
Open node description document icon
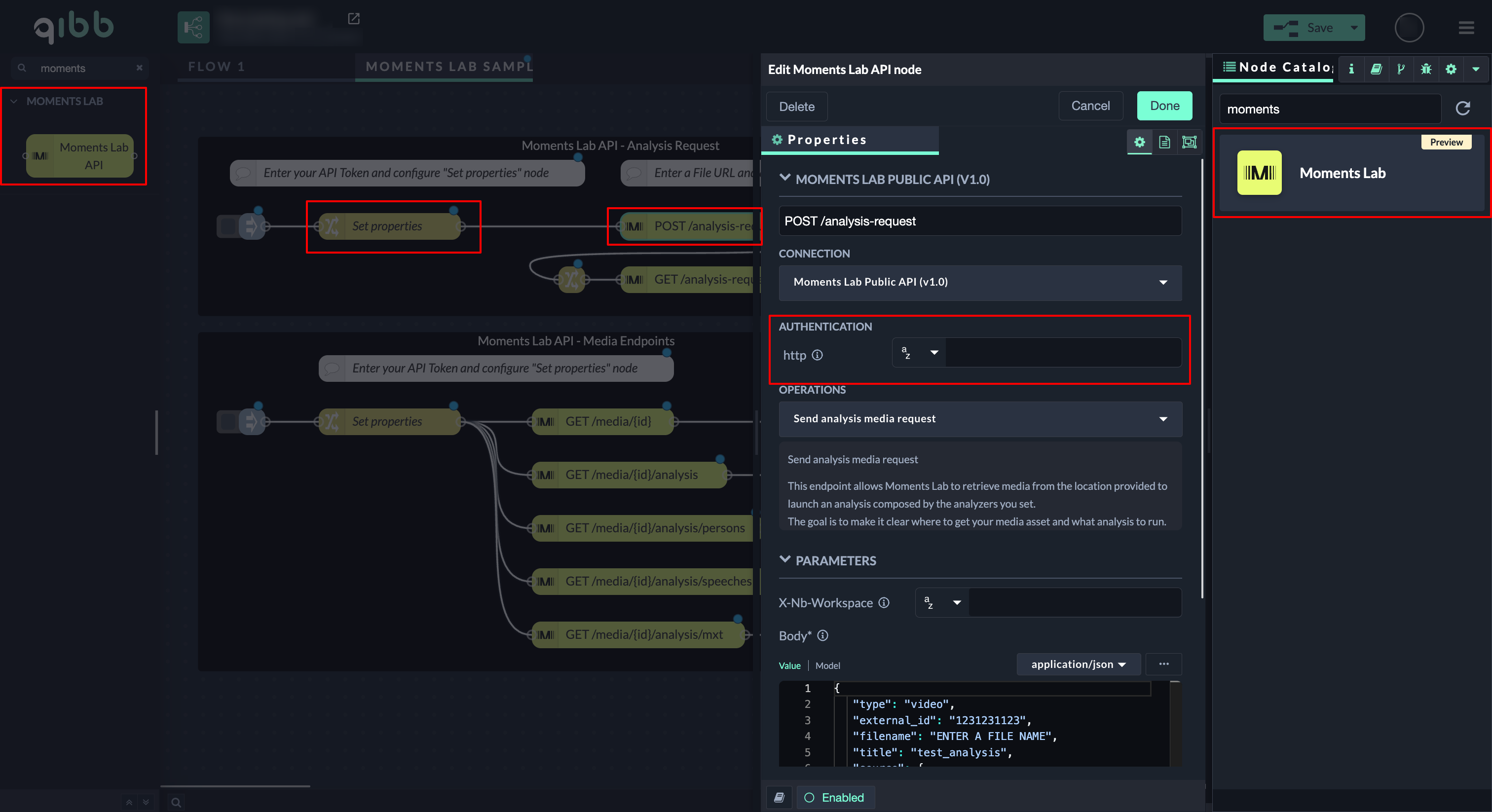click(x=1164, y=142)
